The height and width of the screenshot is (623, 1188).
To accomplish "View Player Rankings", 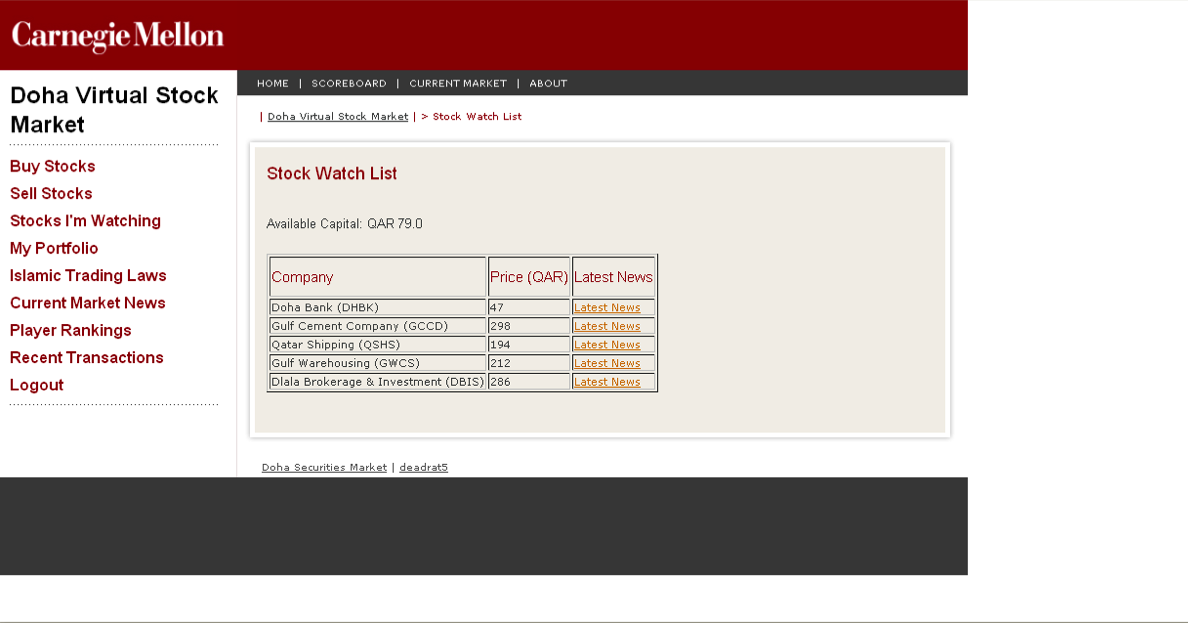I will (x=70, y=330).
